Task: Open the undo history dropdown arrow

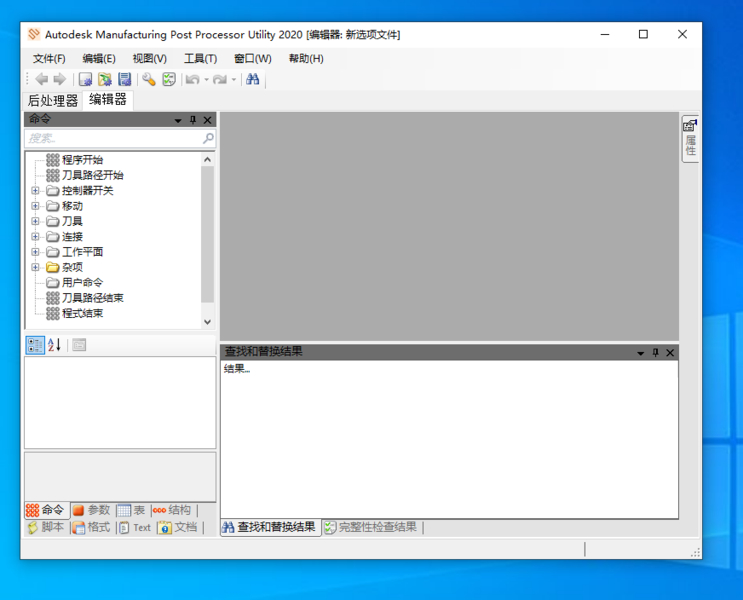Action: [207, 80]
